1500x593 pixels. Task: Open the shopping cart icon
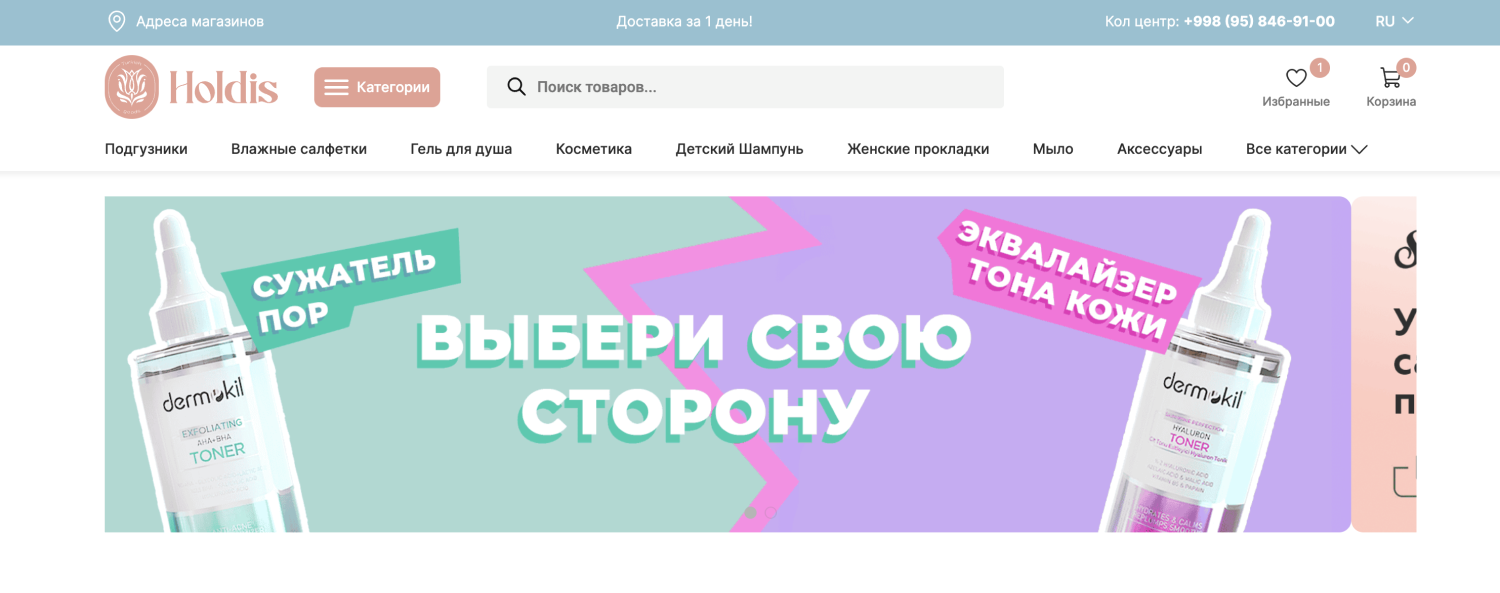point(1390,77)
